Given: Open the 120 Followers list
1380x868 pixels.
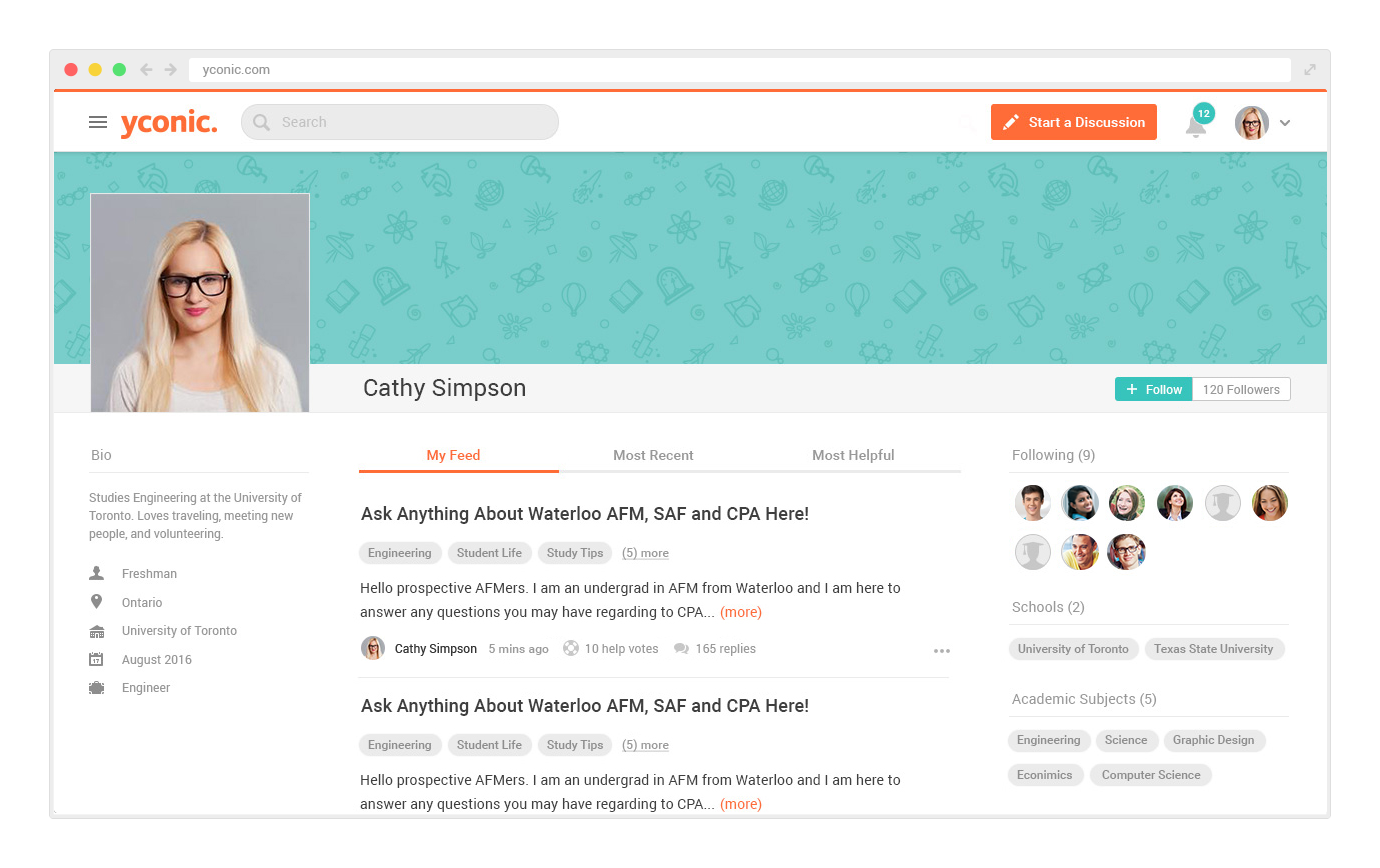Looking at the screenshot, I should click(x=1241, y=389).
